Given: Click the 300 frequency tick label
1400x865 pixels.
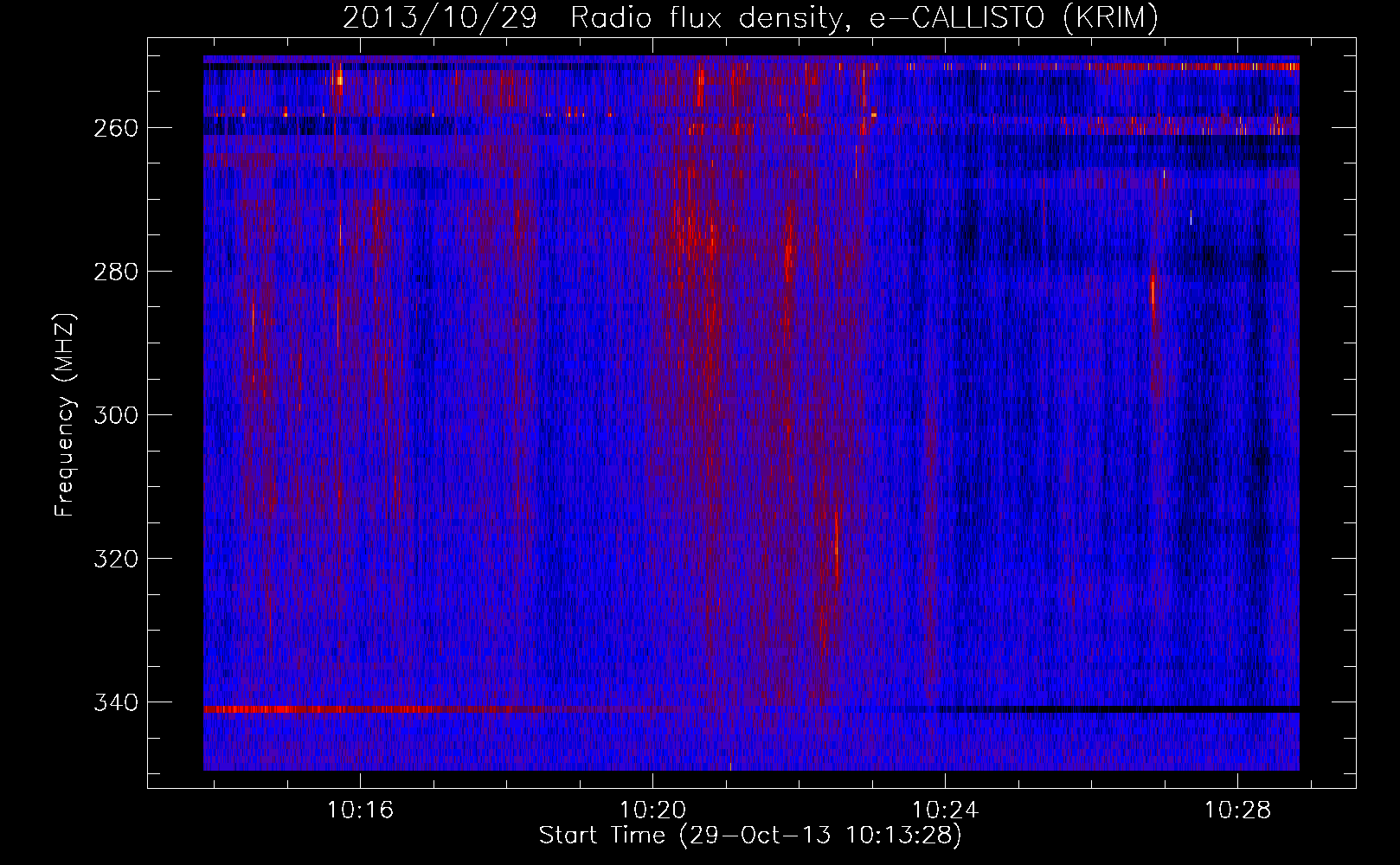Looking at the screenshot, I should pyautogui.click(x=115, y=415).
